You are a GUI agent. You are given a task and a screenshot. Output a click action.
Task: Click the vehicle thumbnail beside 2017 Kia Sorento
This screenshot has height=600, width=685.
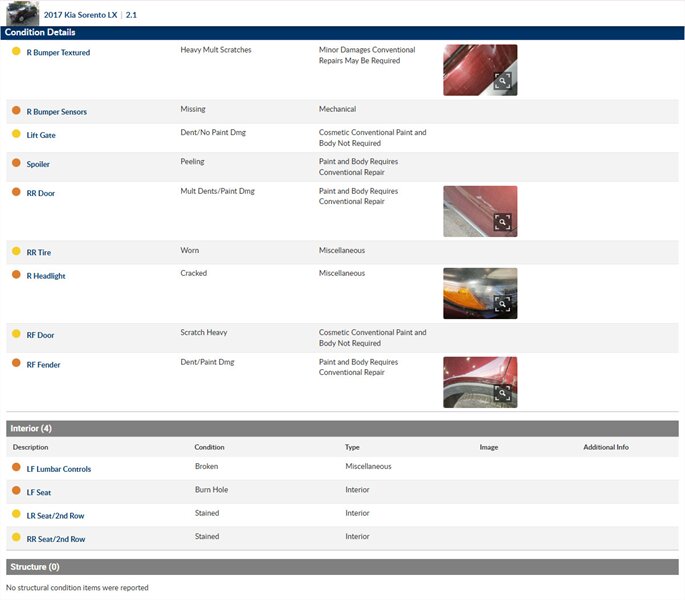point(22,13)
